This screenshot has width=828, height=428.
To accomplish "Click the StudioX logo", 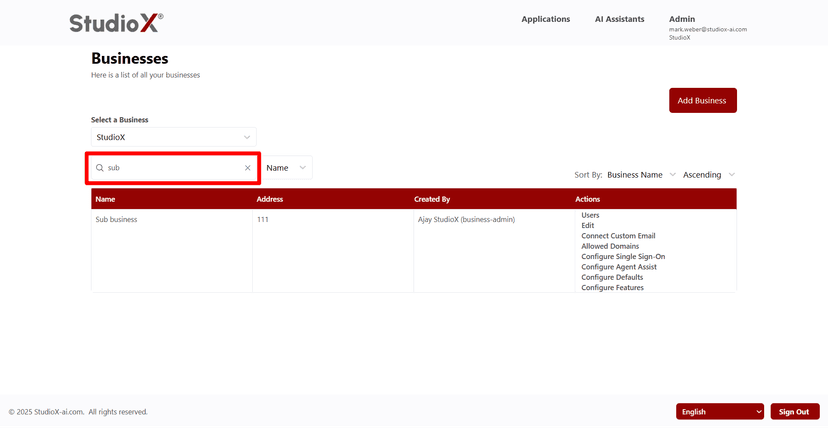I will tap(116, 22).
